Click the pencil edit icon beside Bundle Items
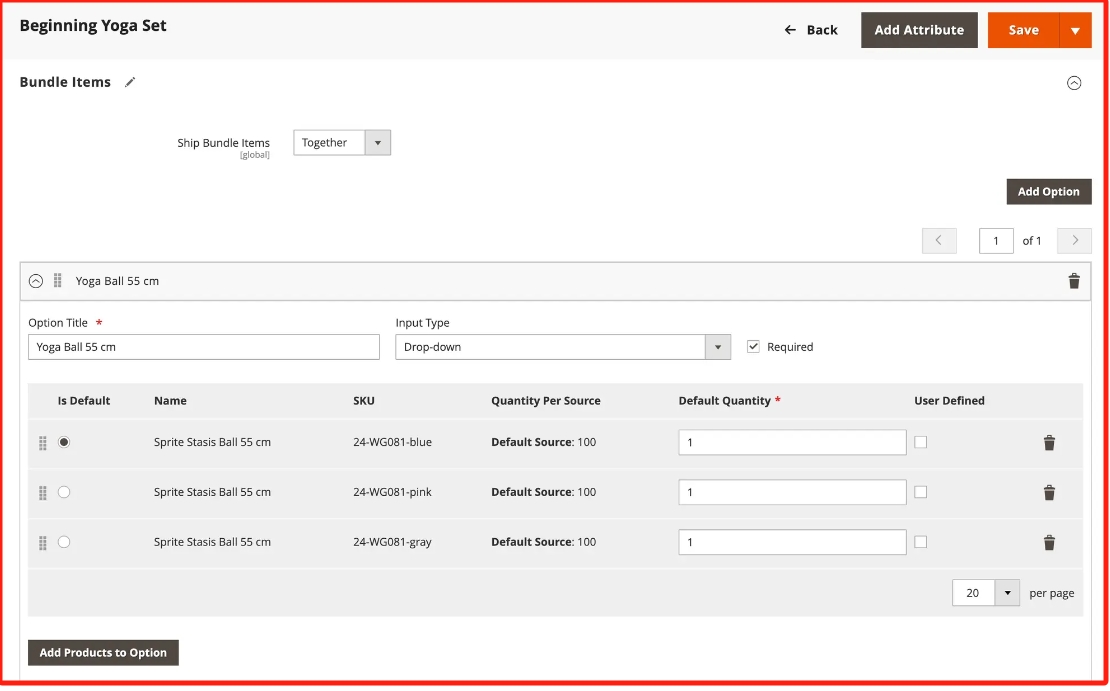 (x=130, y=82)
